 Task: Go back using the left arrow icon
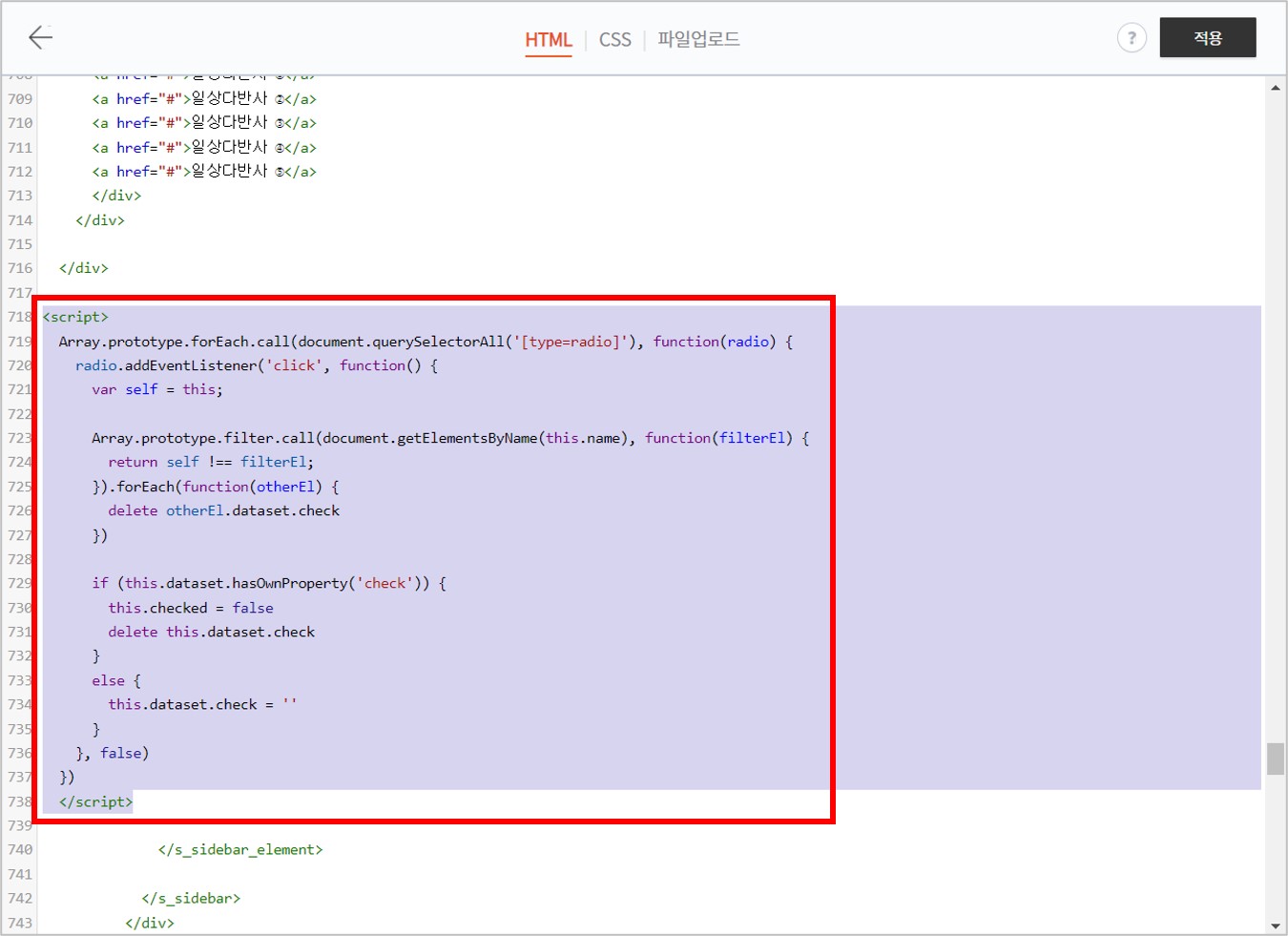click(41, 37)
